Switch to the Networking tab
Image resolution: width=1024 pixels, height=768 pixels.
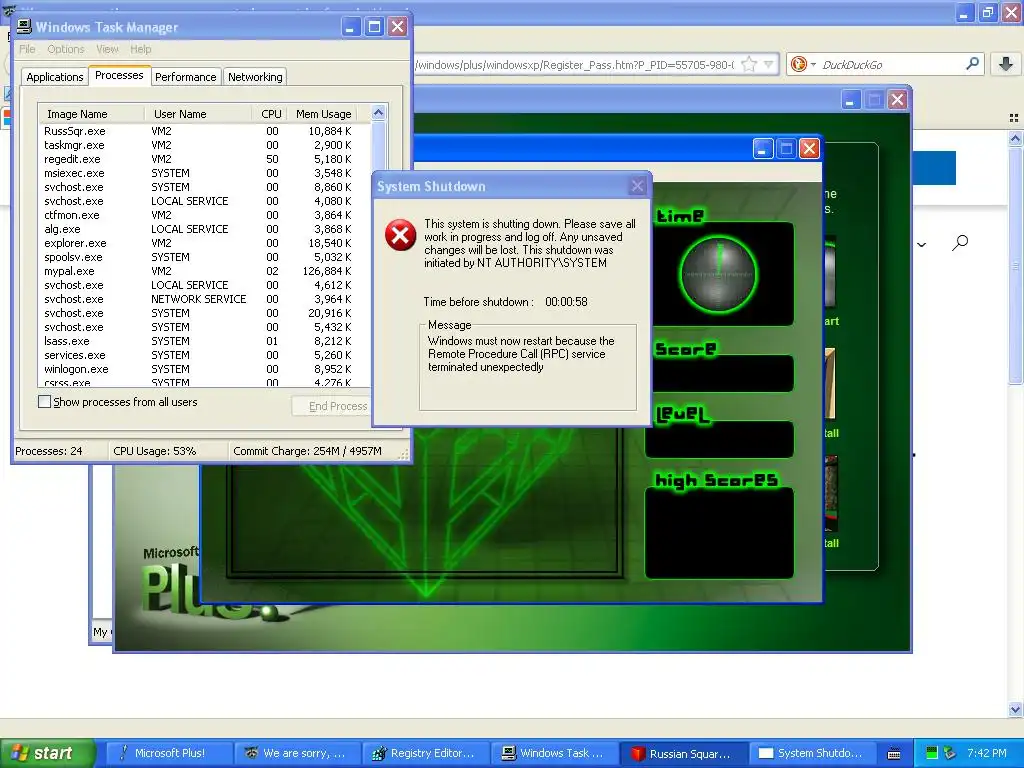tap(255, 77)
